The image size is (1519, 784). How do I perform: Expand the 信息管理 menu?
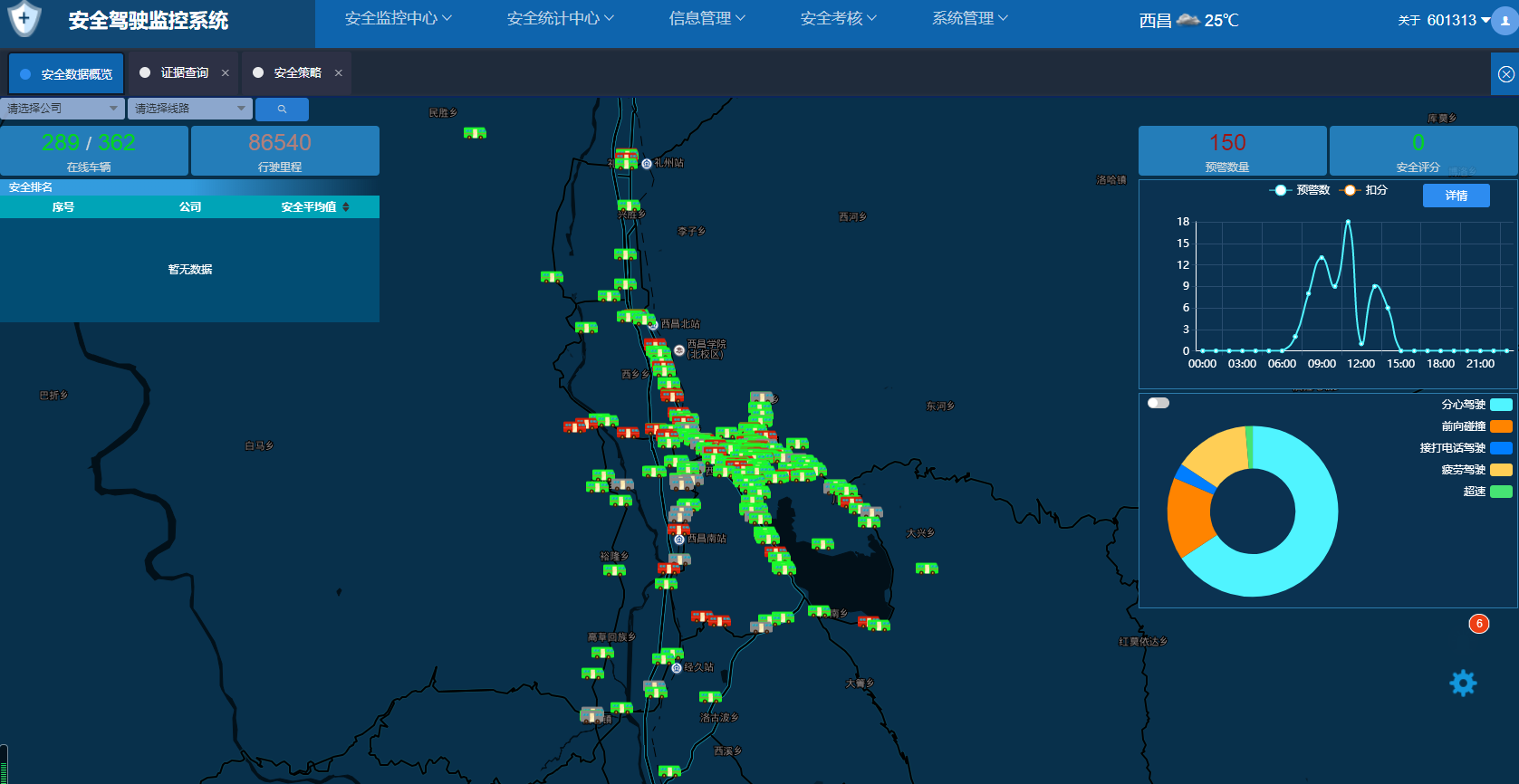[707, 18]
